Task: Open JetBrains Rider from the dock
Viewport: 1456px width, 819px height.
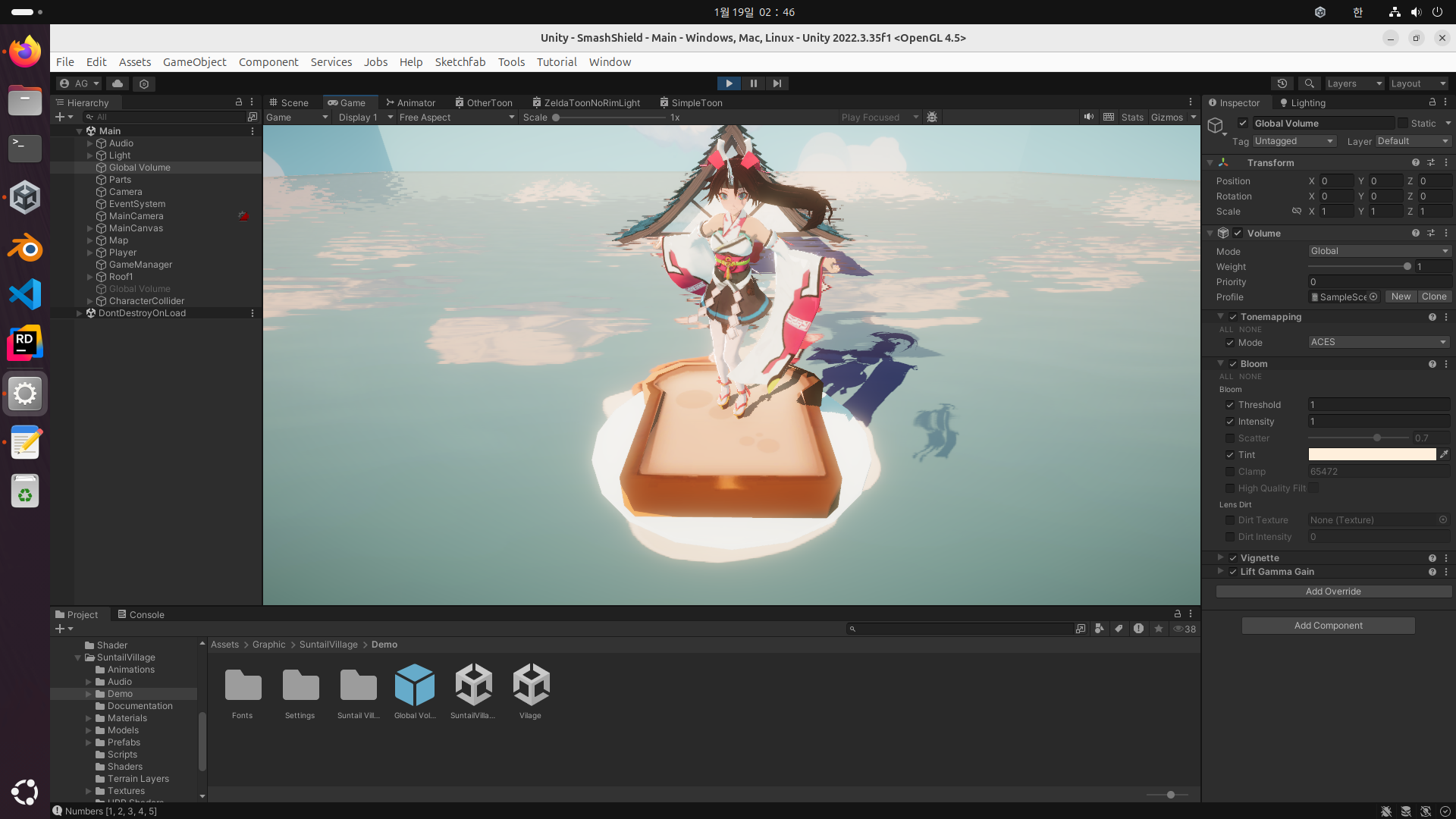Action: point(25,344)
